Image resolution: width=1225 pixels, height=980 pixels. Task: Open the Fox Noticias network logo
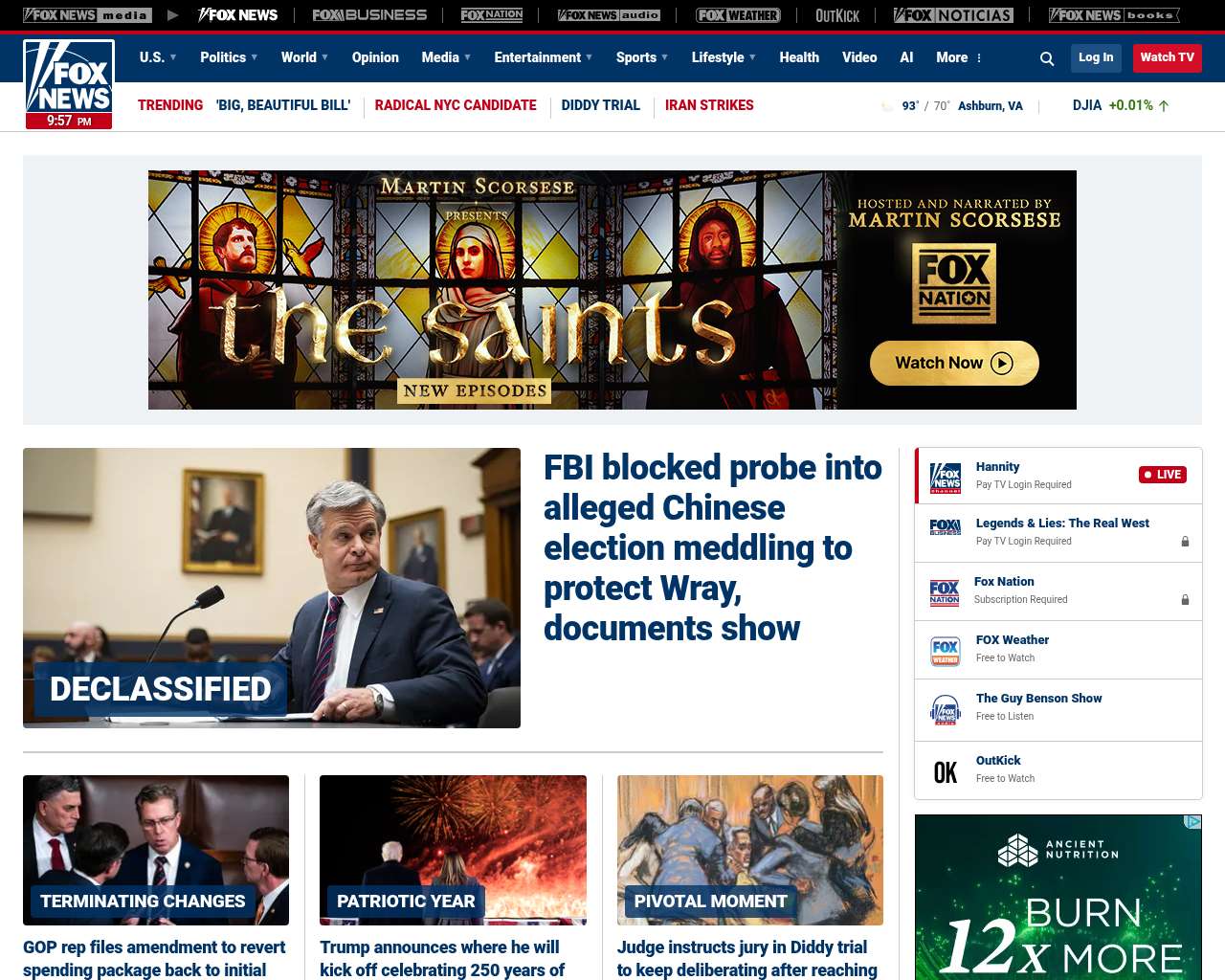[953, 15]
